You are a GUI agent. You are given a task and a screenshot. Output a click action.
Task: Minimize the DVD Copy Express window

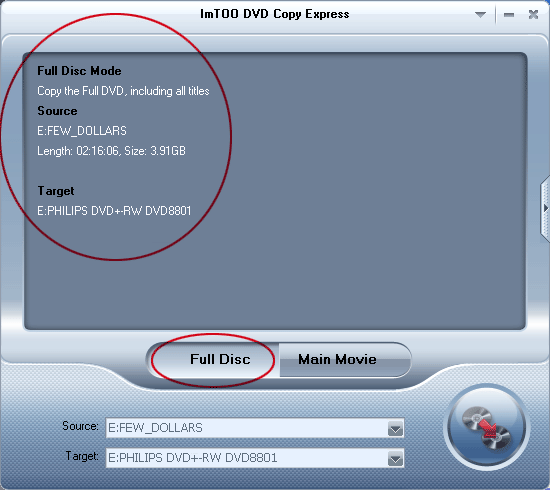pyautogui.click(x=509, y=15)
